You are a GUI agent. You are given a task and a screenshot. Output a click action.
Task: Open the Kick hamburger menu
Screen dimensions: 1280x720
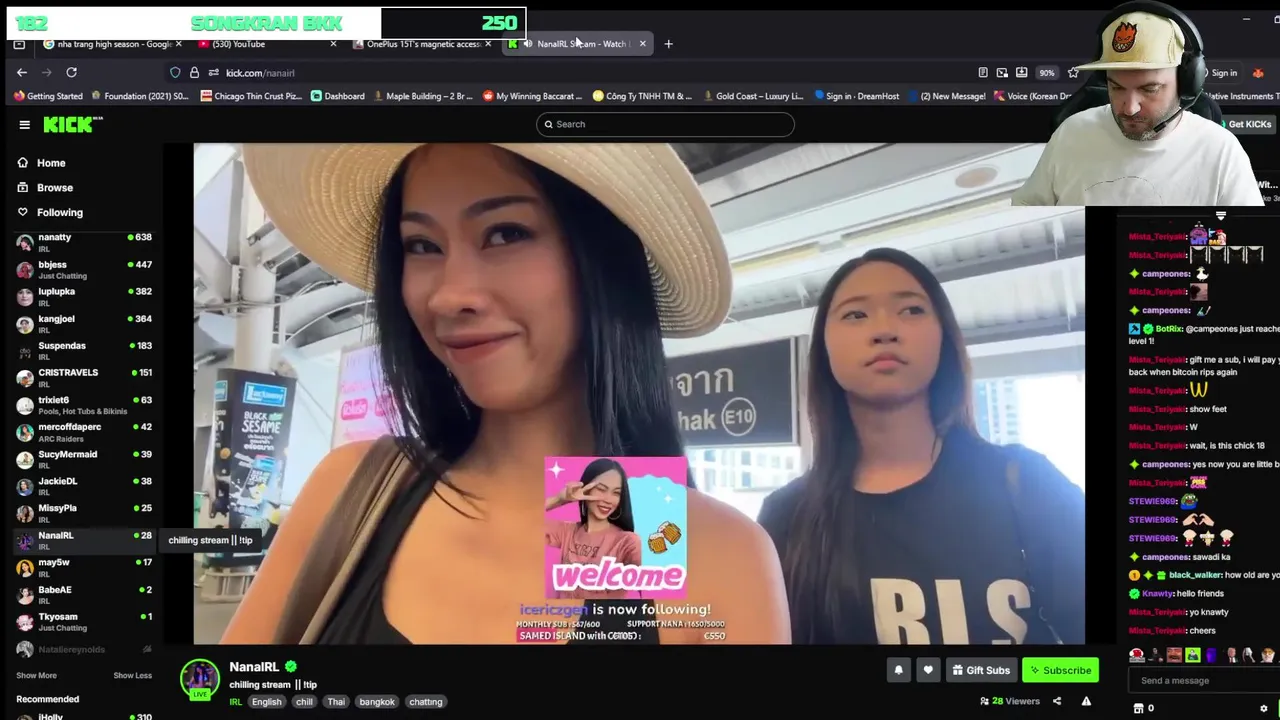point(24,124)
